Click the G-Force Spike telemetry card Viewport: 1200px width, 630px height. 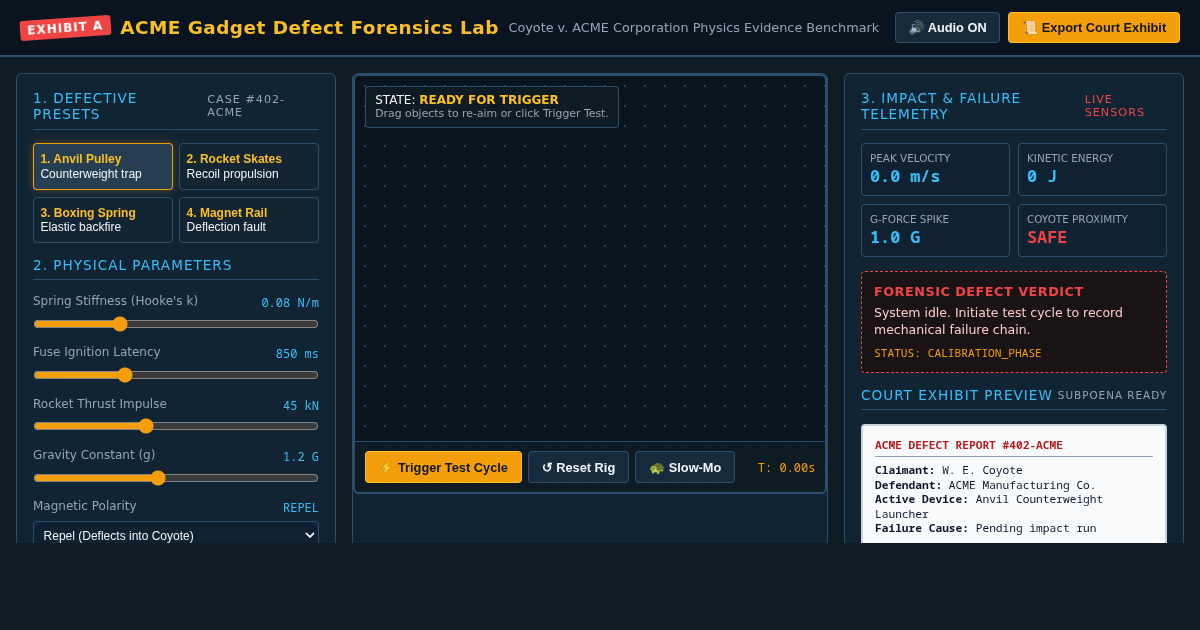pos(935,231)
